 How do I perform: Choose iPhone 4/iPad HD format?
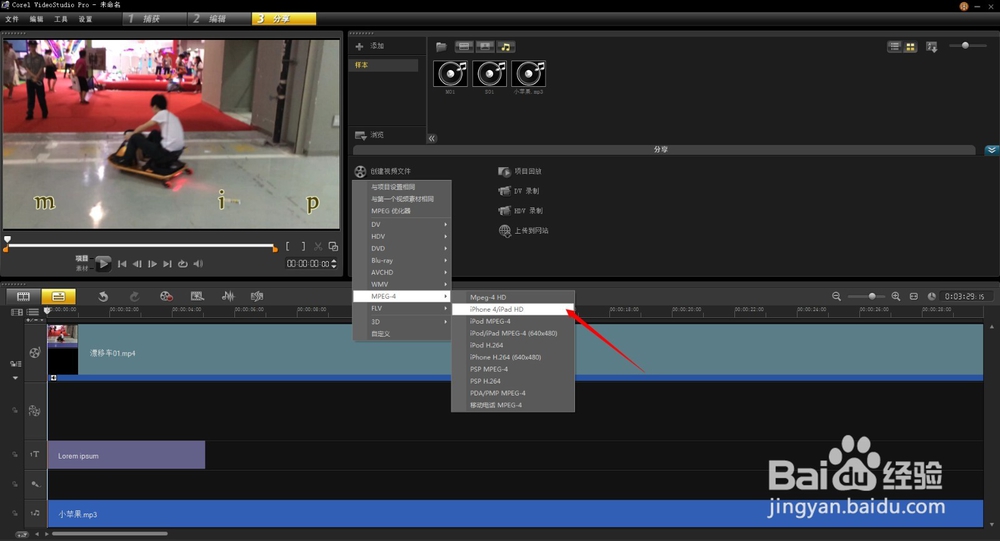[x=513, y=309]
